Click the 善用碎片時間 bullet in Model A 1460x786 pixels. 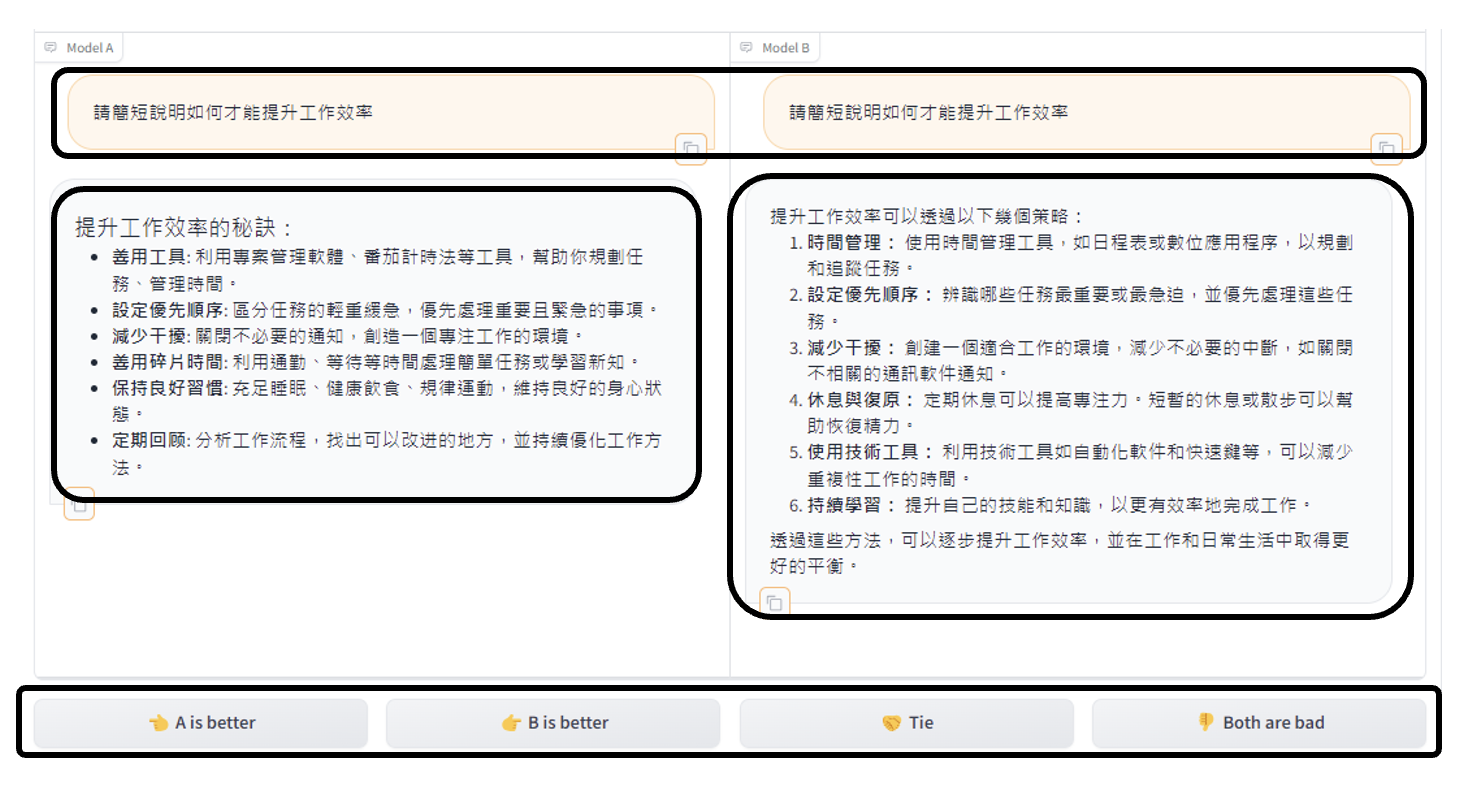148,361
